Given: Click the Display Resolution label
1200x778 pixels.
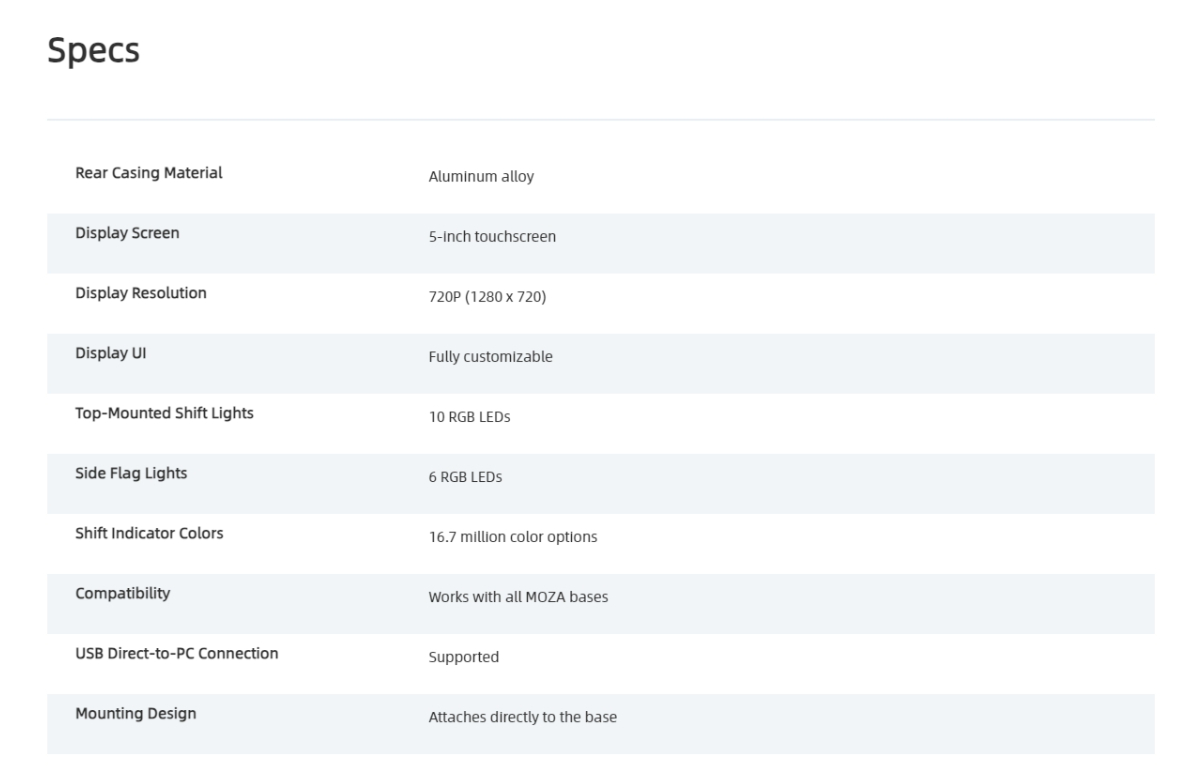Looking at the screenshot, I should pos(141,293).
